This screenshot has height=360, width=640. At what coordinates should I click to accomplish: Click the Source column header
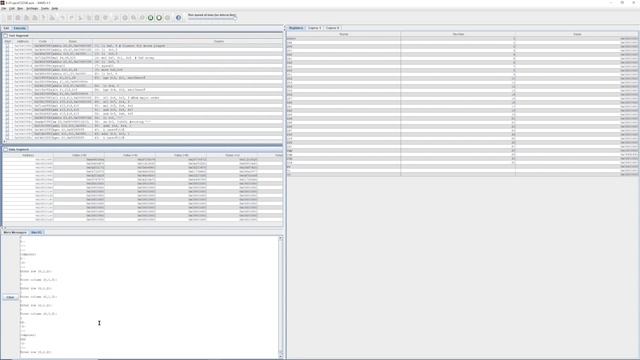(x=219, y=41)
